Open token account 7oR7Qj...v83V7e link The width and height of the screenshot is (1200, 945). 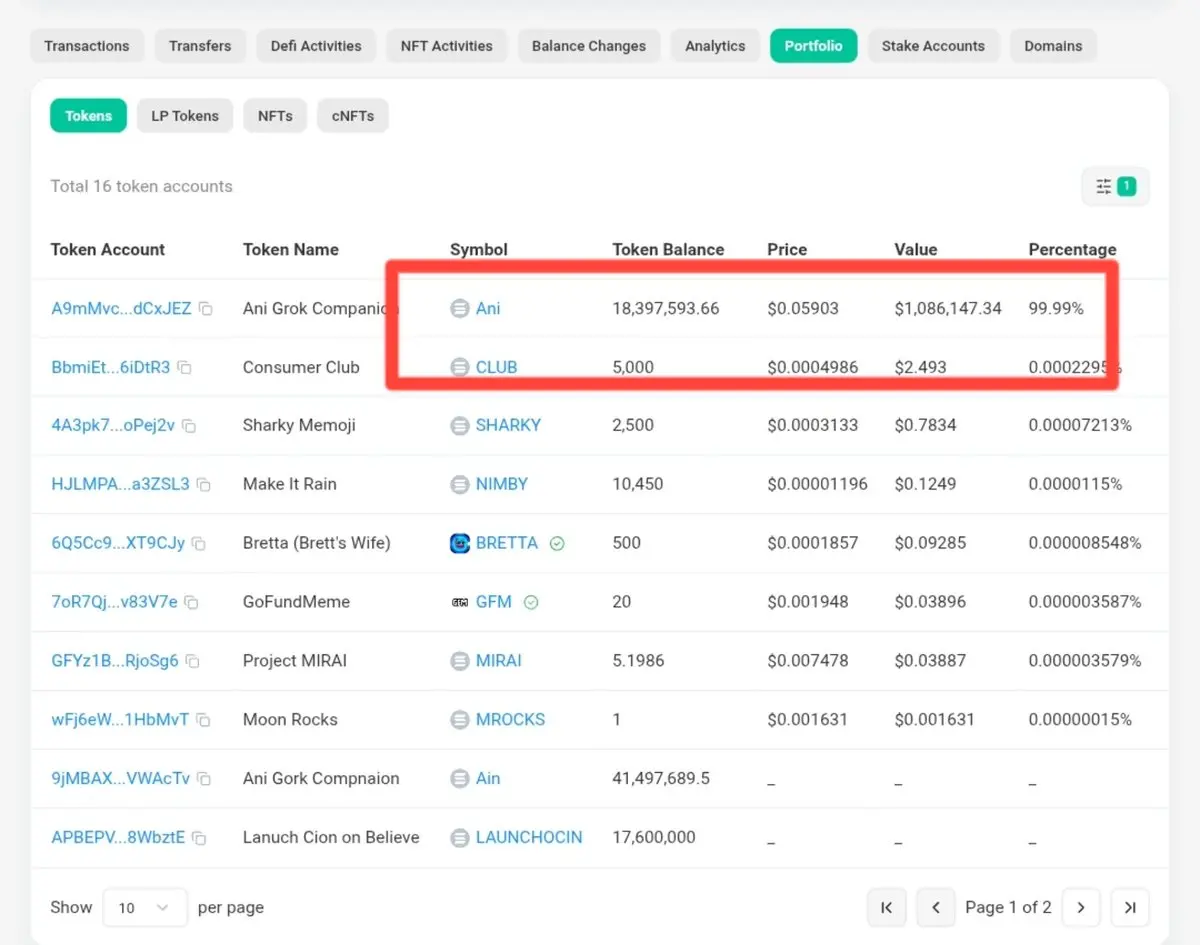coord(114,603)
